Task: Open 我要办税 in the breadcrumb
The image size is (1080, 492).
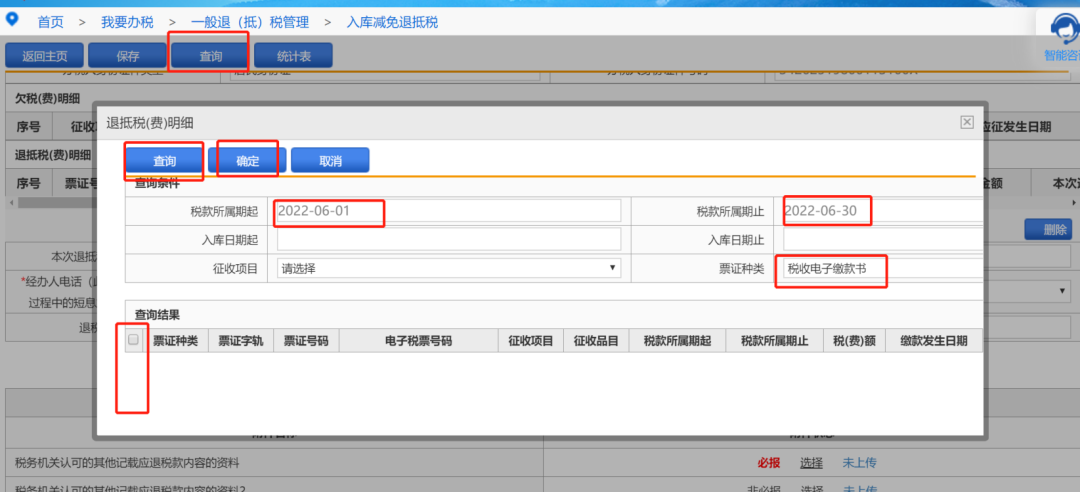Action: 128,22
